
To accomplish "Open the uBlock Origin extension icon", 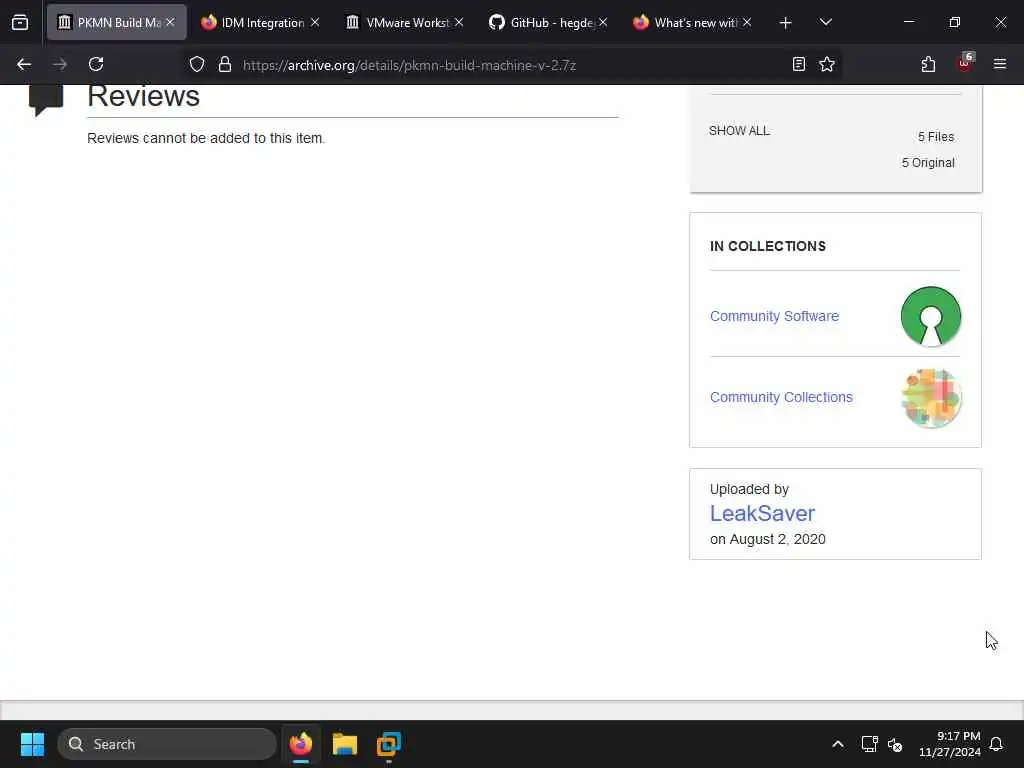I will pyautogui.click(x=965, y=63).
